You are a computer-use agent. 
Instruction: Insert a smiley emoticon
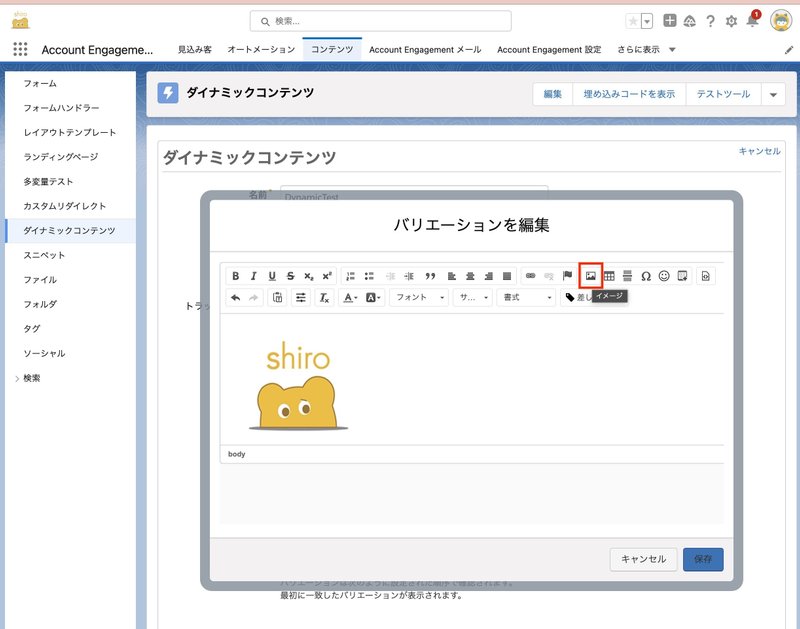click(x=664, y=276)
